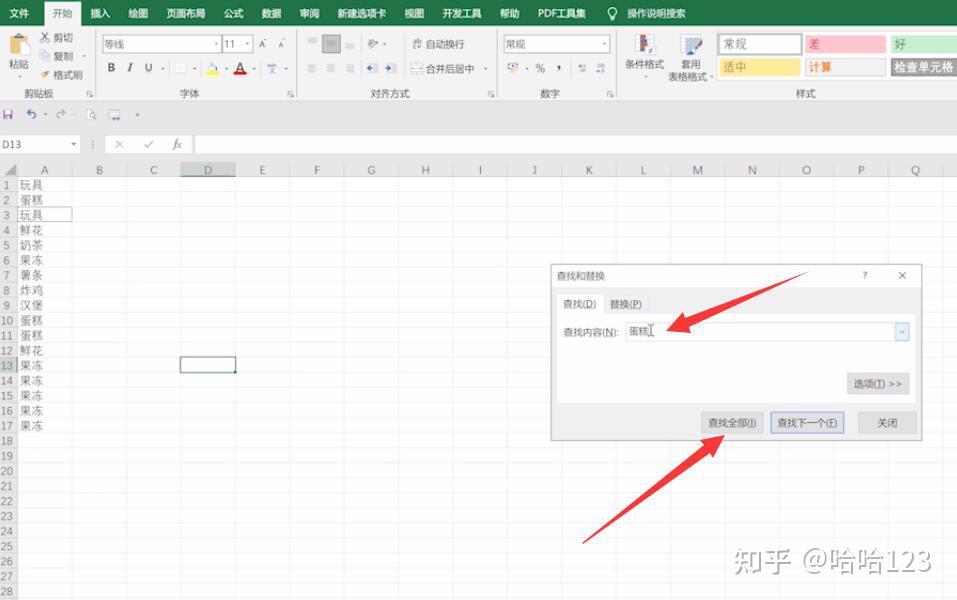Click the Find Next button
This screenshot has height=600, width=957.
point(807,422)
